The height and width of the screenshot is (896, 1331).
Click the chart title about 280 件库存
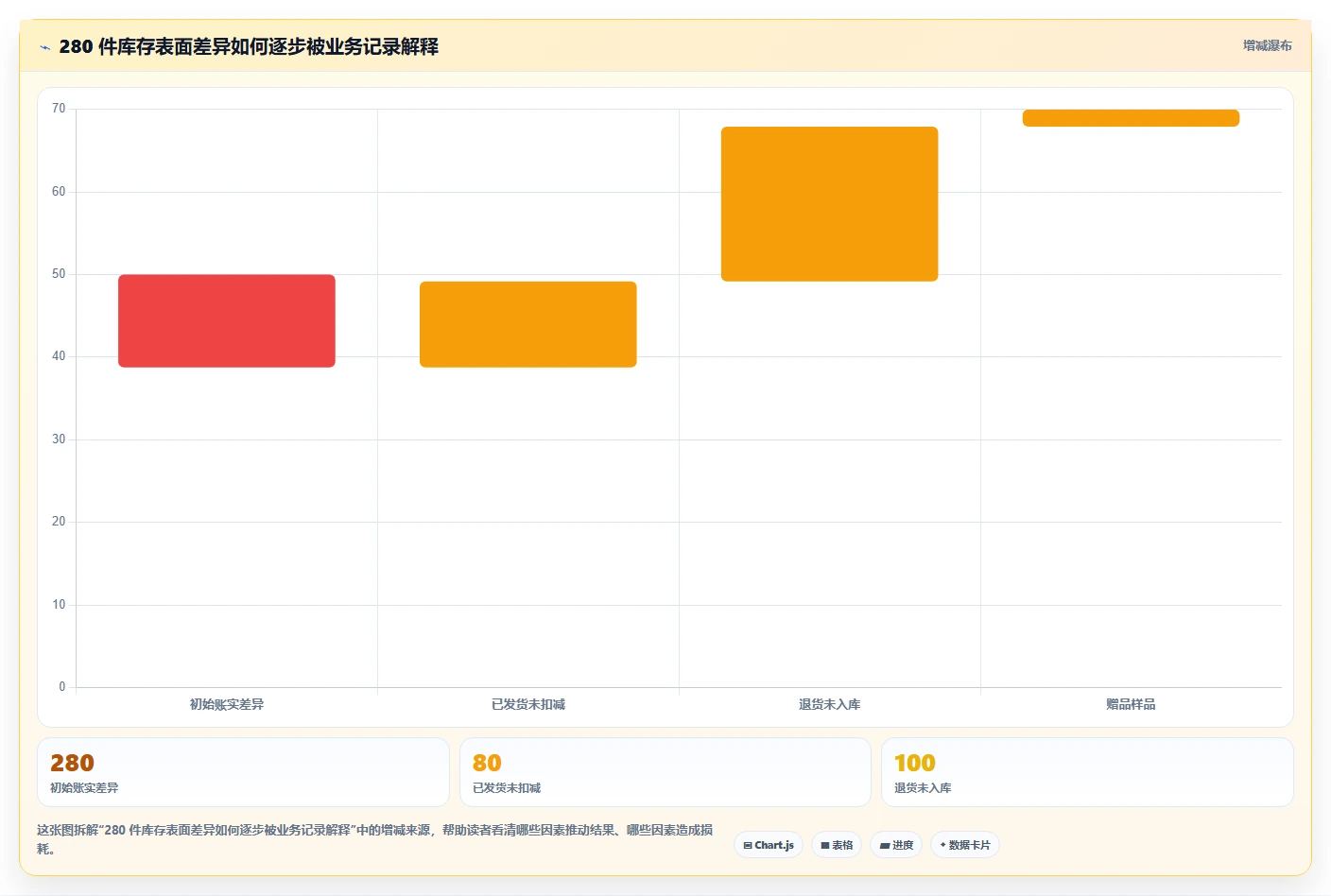(x=249, y=46)
